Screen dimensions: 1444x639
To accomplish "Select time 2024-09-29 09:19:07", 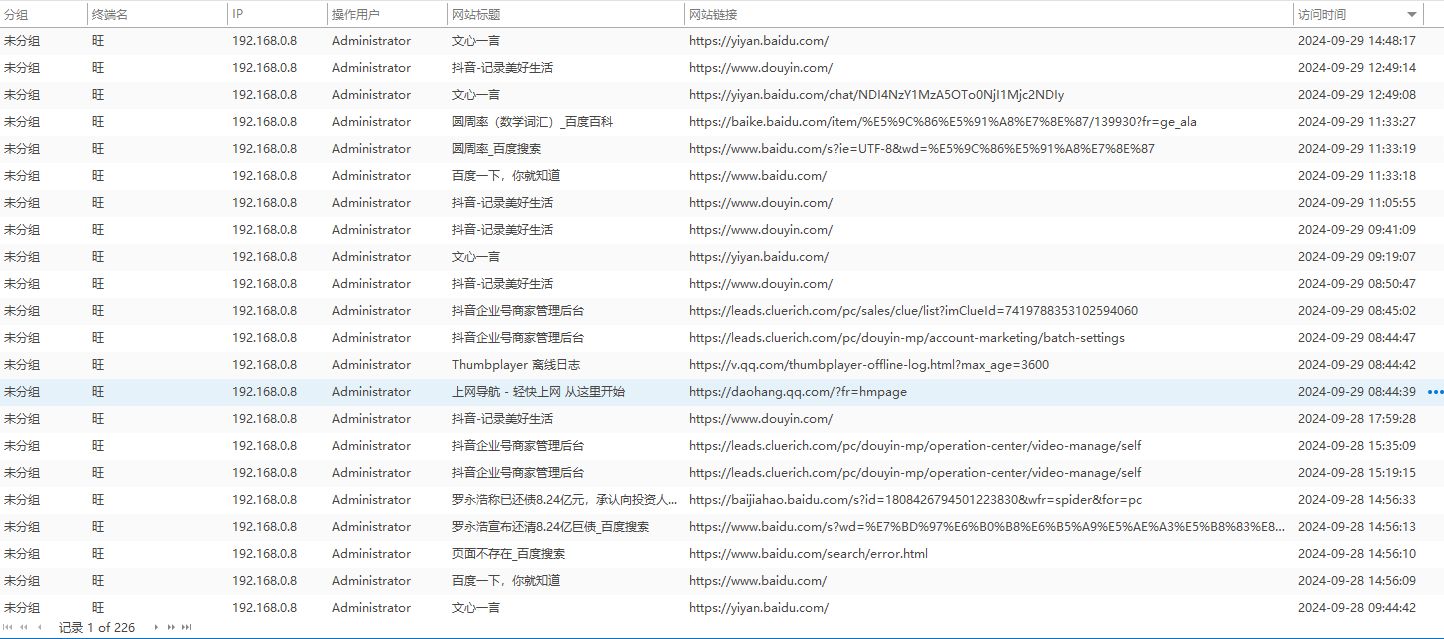I will [x=1357, y=257].
